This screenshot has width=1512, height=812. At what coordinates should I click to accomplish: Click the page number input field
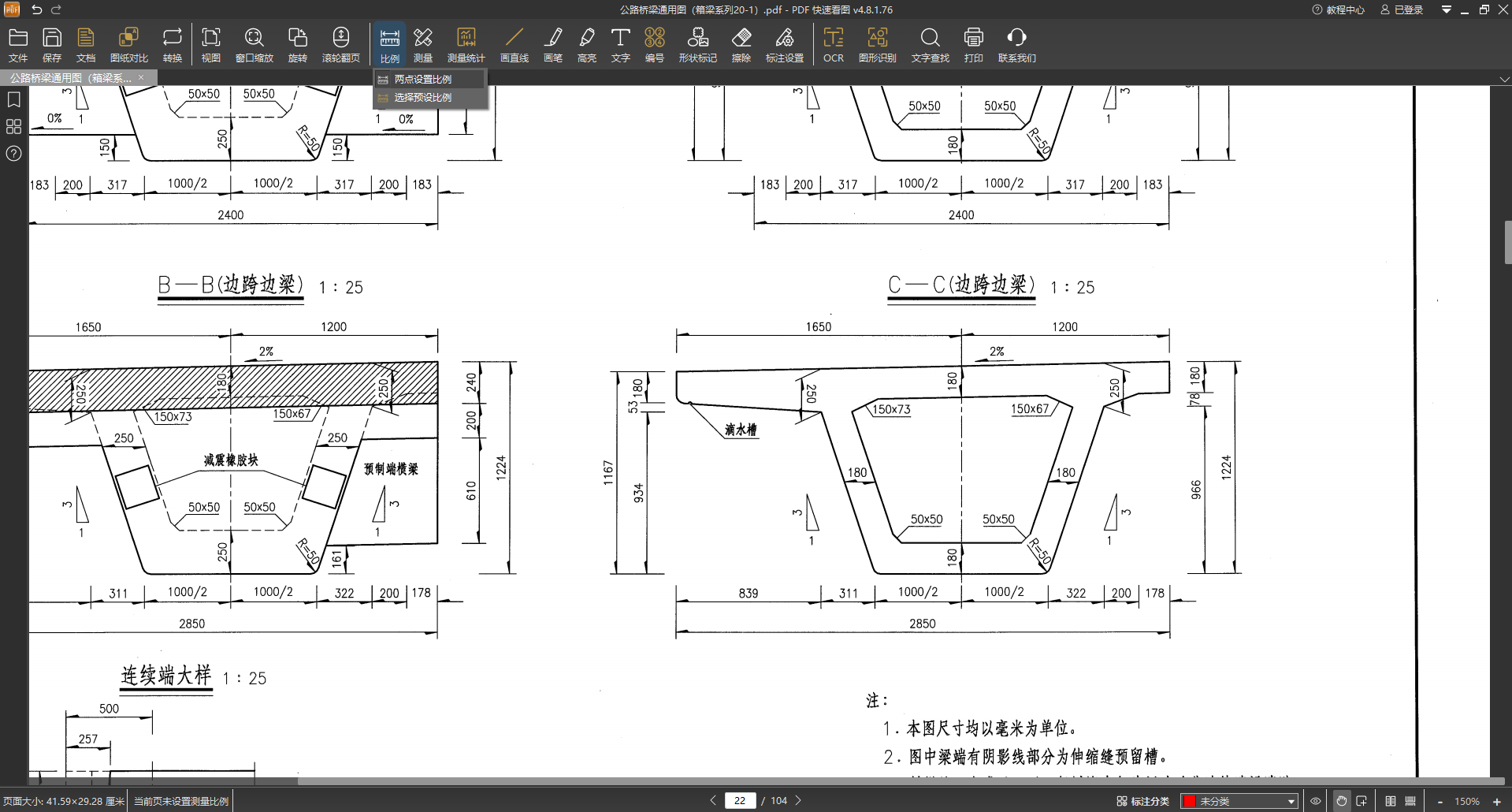pos(740,800)
